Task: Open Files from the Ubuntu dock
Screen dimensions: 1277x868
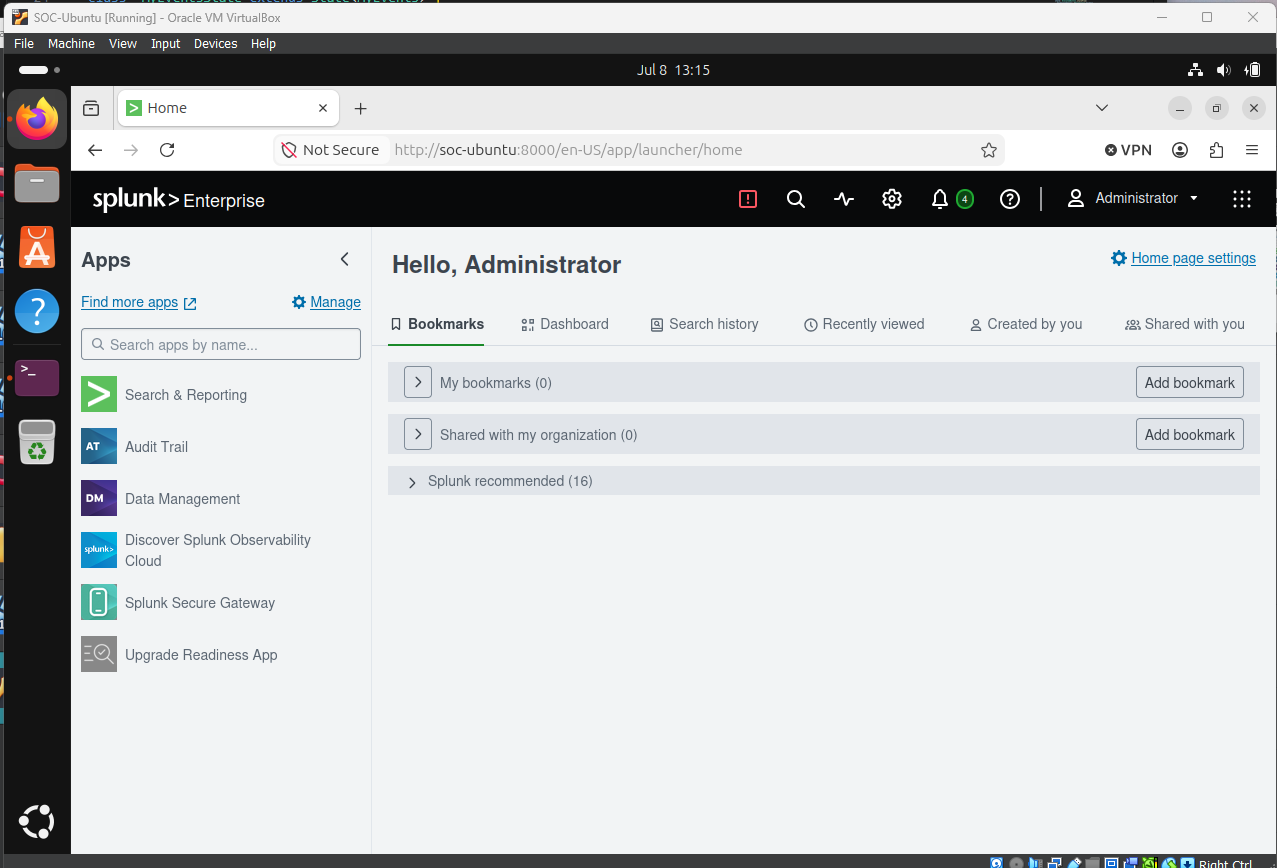Action: (37, 183)
